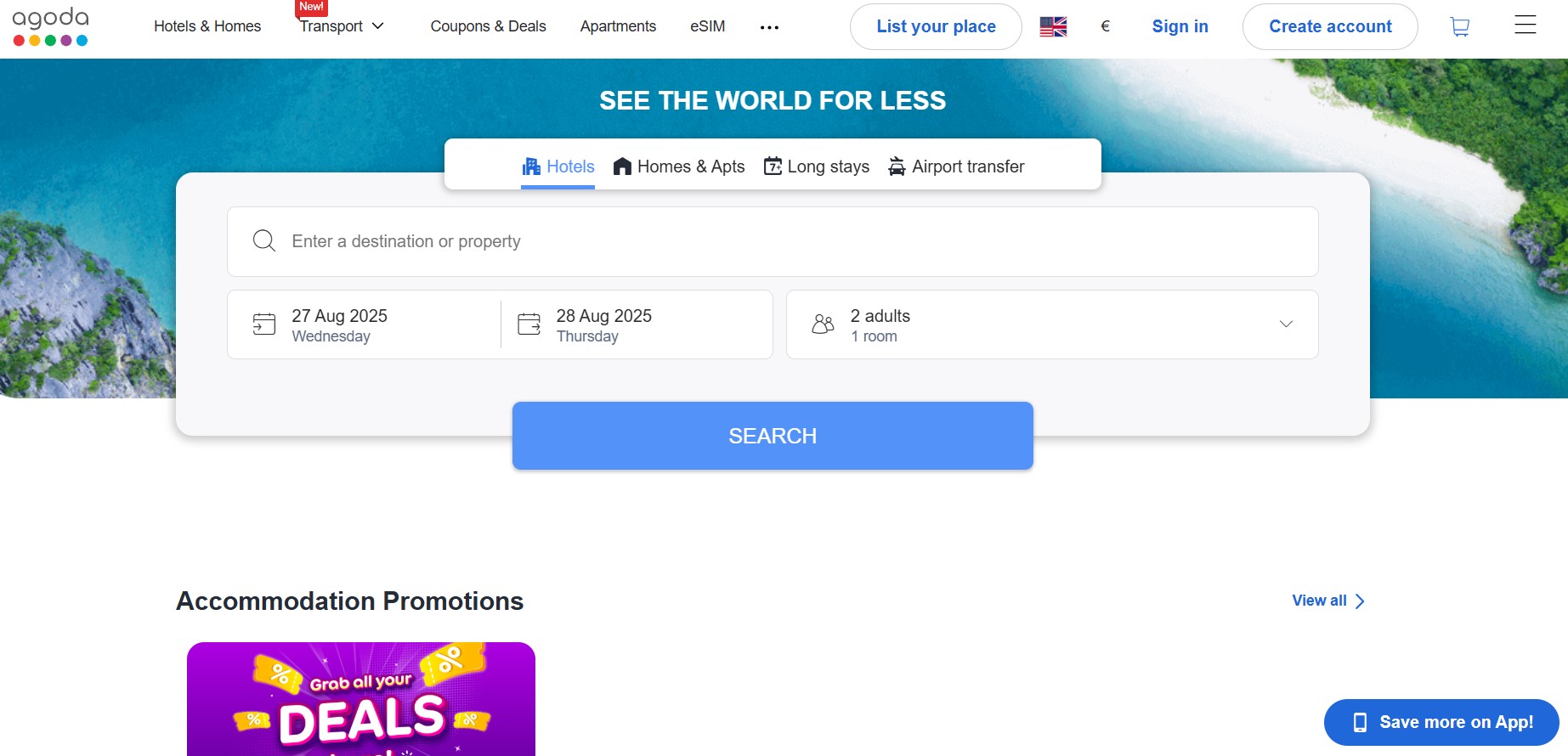The image size is (1568, 756).
Task: Click the Save more on App button
Action: point(1440,722)
